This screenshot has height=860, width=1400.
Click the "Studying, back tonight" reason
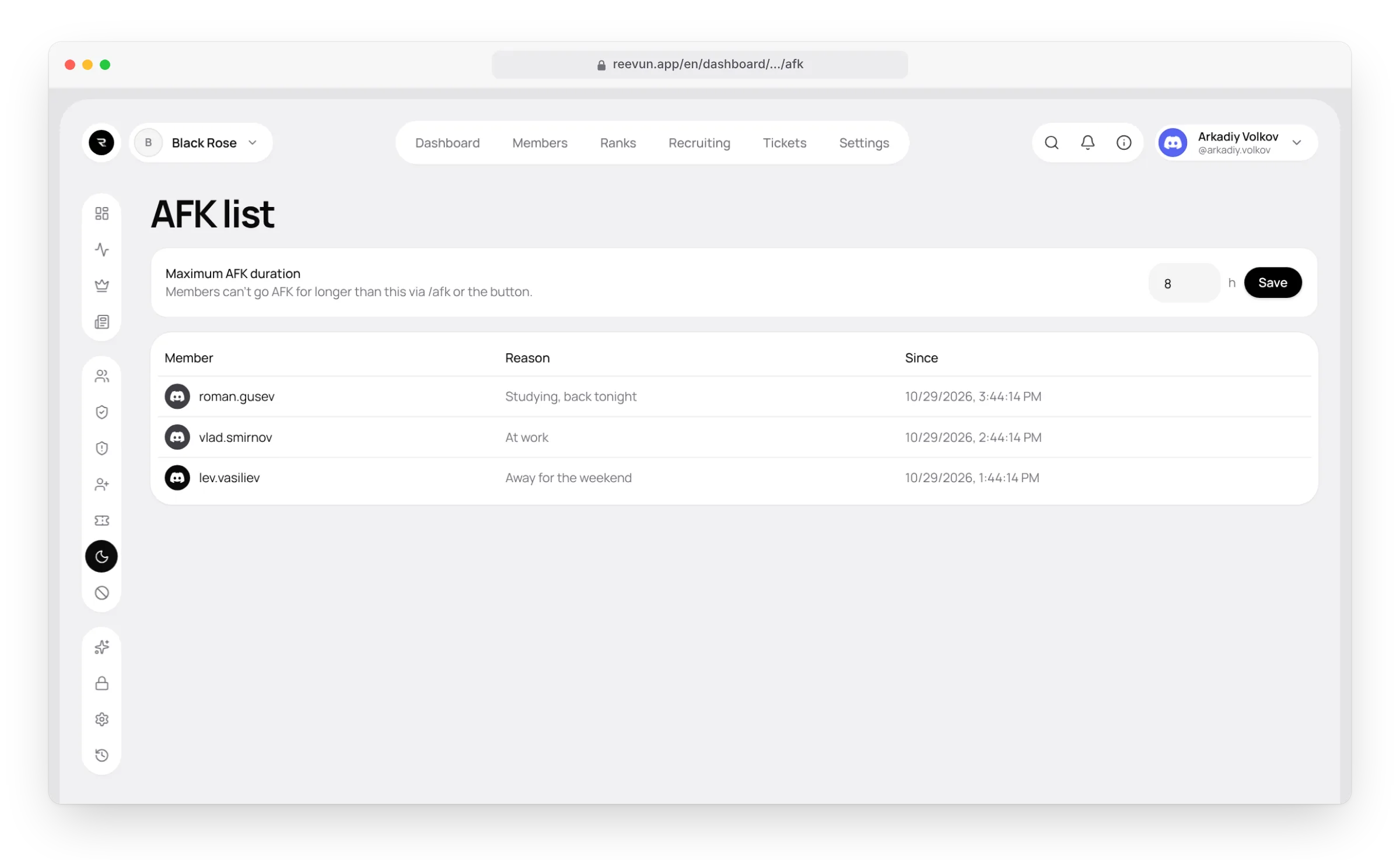[x=570, y=396]
